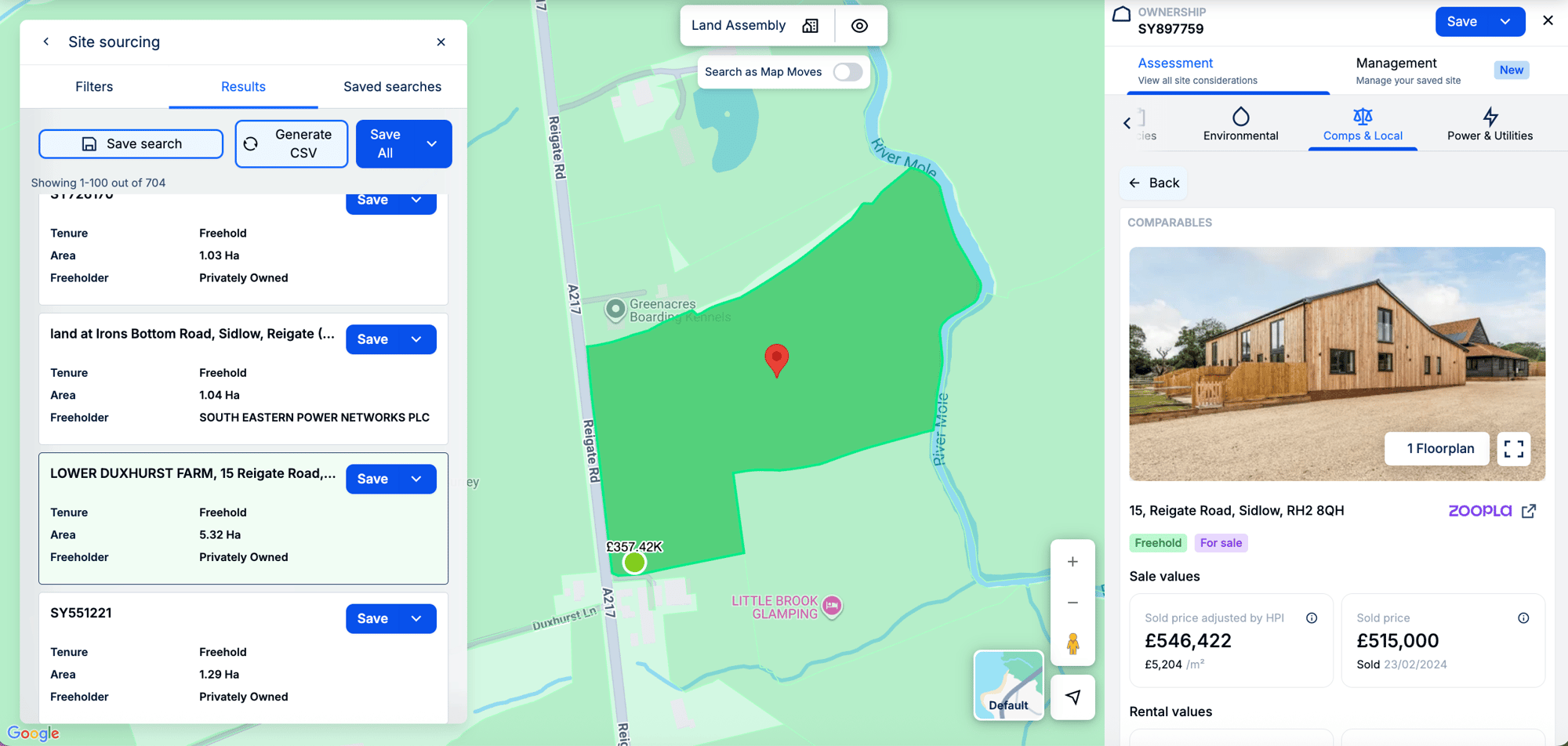Viewport: 1568px width, 746px height.
Task: Toggle the Land Assembly visibility eye icon
Action: [860, 25]
